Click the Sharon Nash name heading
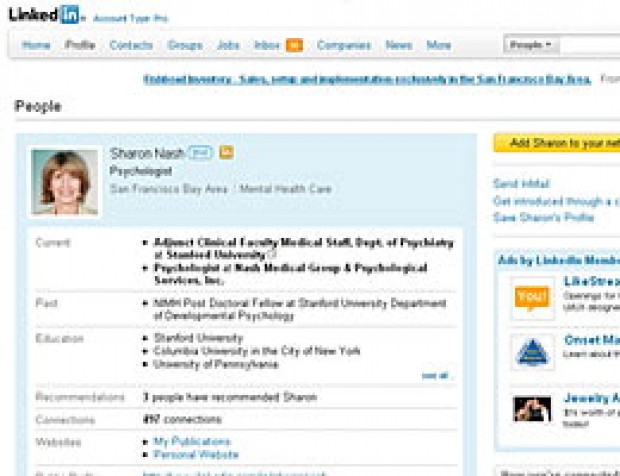 point(147,153)
